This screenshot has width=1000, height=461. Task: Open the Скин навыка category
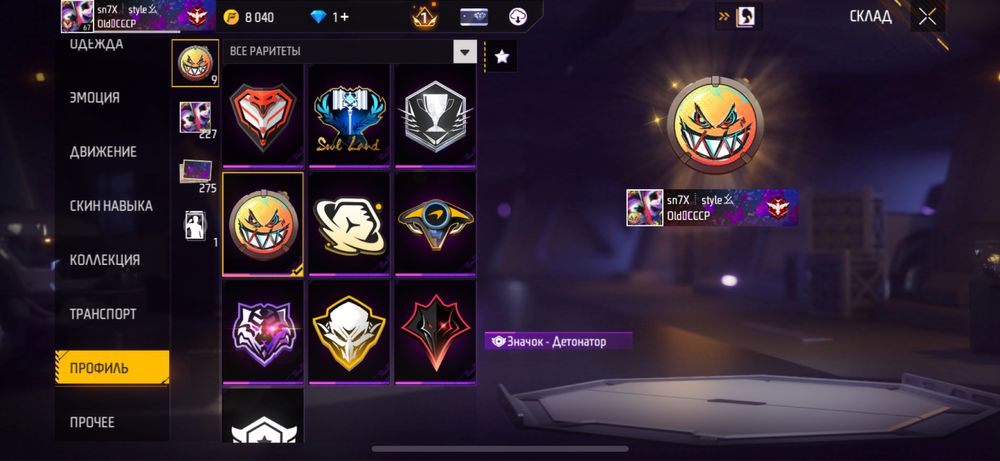(111, 206)
